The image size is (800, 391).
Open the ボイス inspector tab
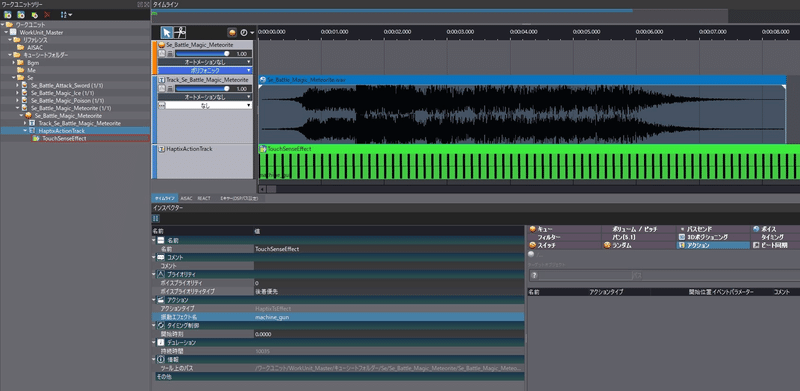776,229
